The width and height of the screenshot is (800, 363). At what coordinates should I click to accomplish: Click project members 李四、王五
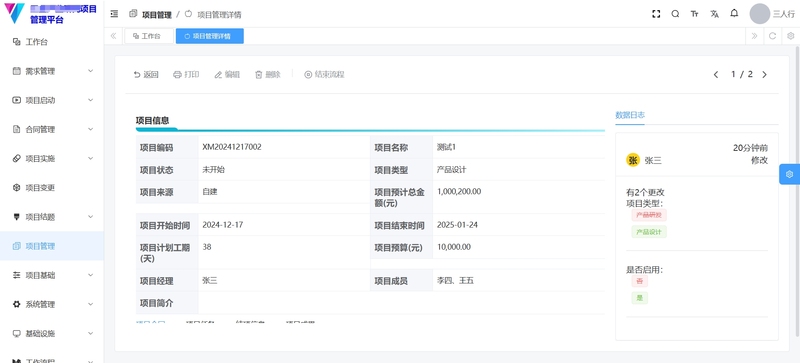tap(455, 281)
